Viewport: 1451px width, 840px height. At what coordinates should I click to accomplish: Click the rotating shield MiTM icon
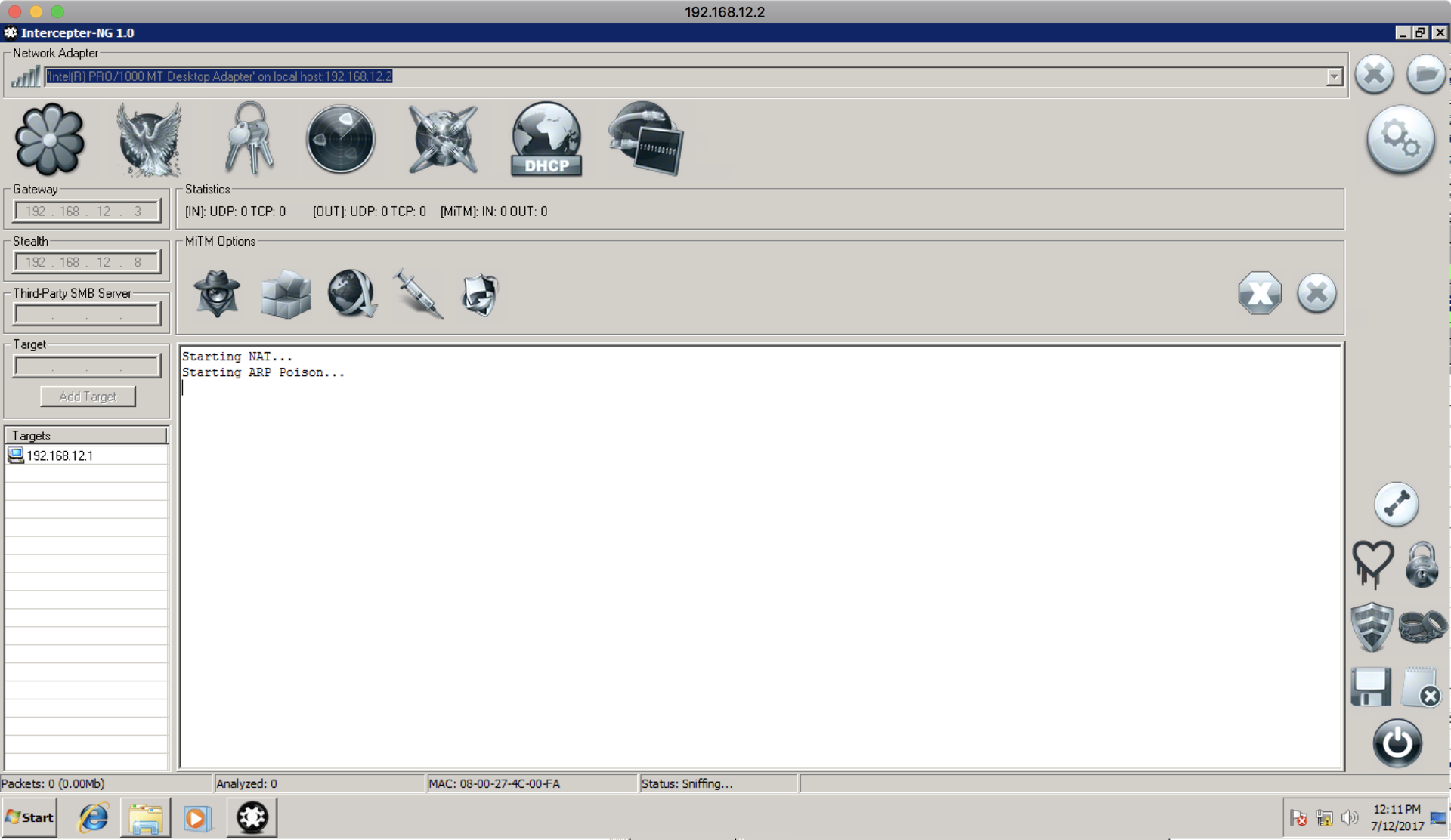click(481, 294)
